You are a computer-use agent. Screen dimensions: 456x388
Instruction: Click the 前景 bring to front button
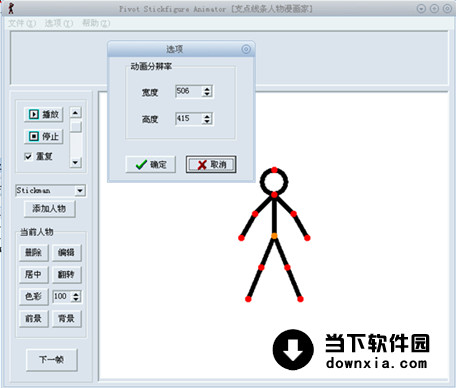34,318
